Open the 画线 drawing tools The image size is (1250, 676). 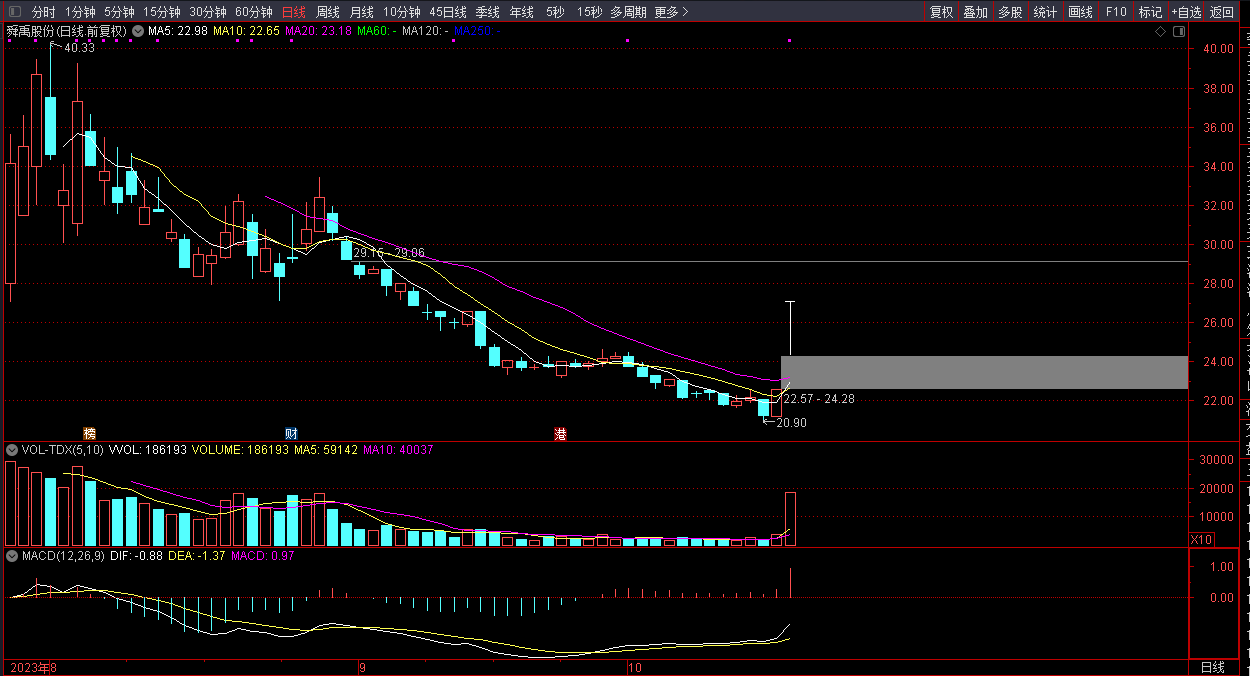[x=1080, y=13]
